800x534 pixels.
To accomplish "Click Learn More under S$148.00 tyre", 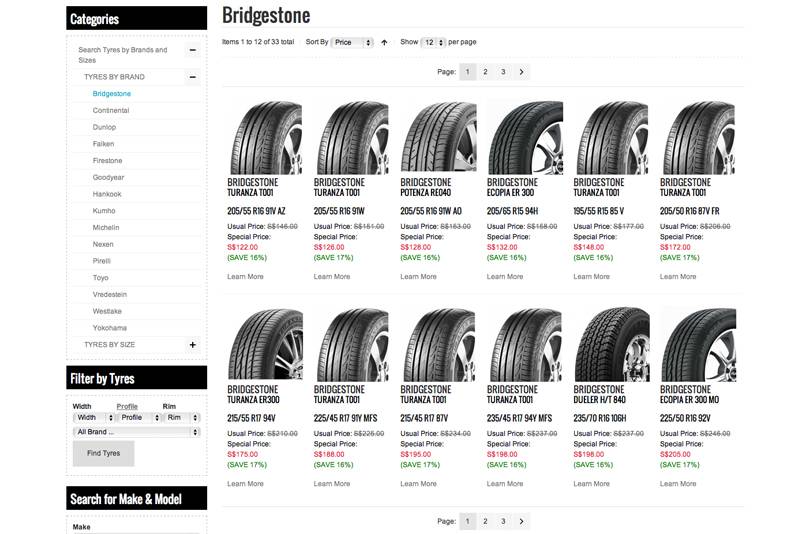I will coord(591,277).
